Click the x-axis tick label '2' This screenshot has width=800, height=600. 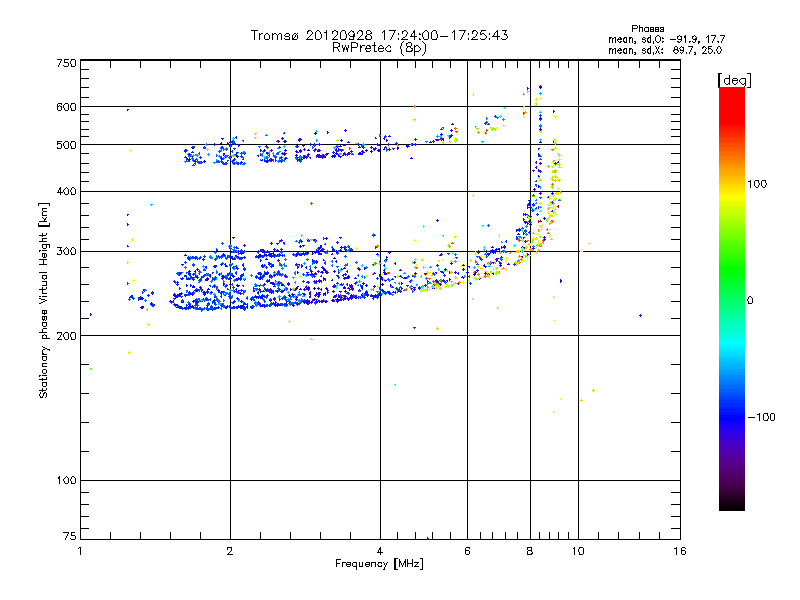(230, 551)
